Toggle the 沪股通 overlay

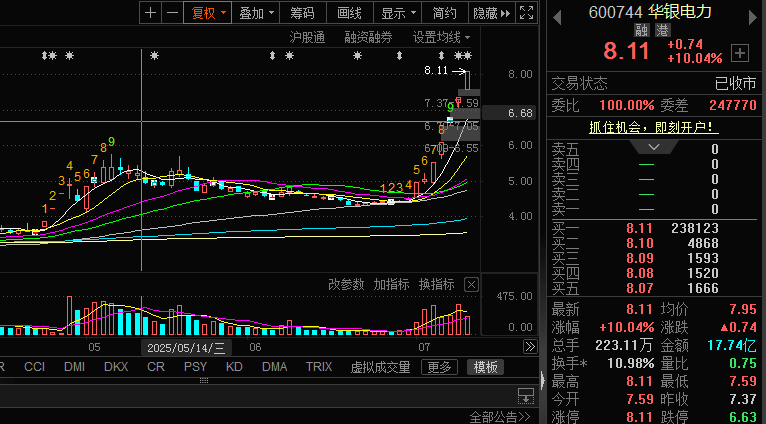pyautogui.click(x=307, y=37)
